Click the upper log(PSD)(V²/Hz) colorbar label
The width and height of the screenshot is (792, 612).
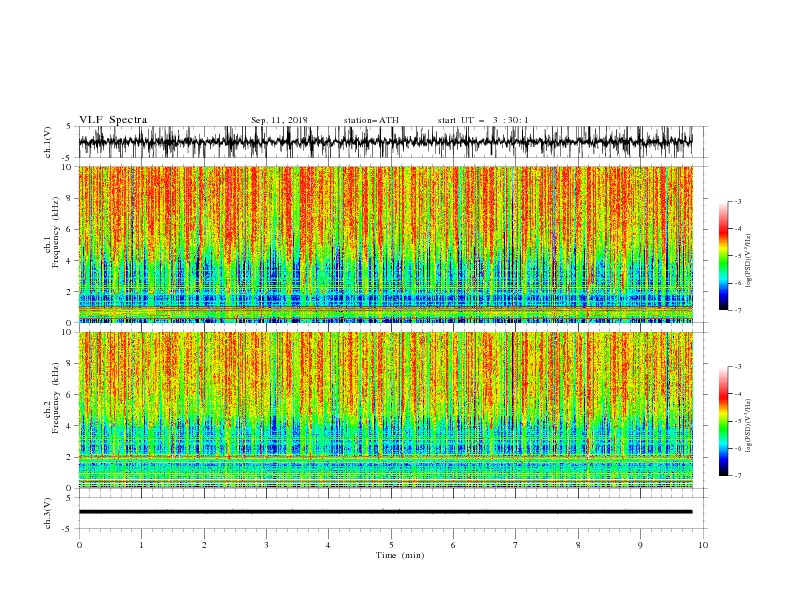point(748,260)
